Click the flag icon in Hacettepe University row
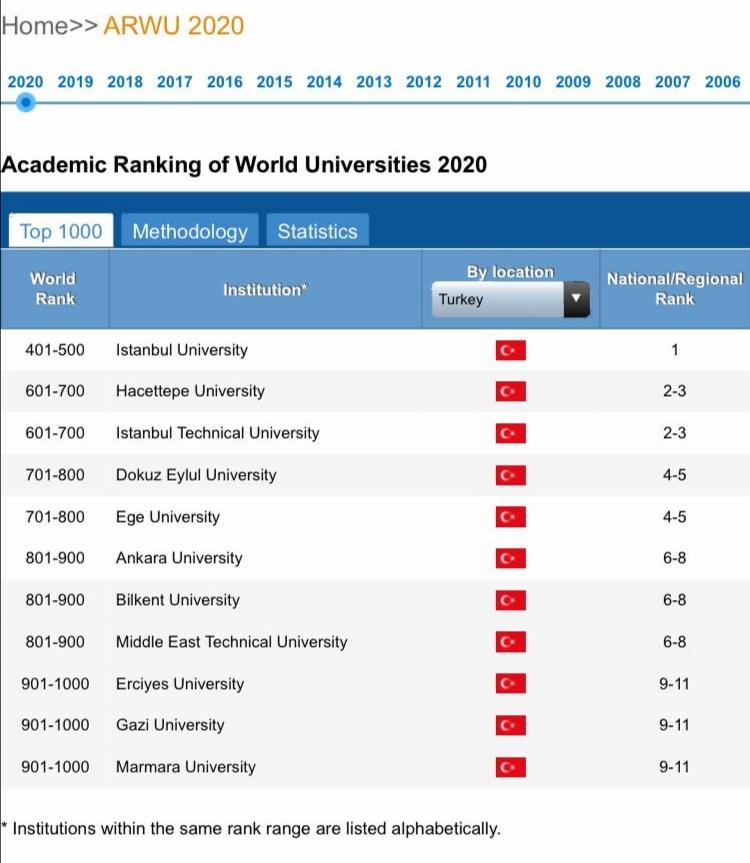The height and width of the screenshot is (863, 750). coord(510,391)
